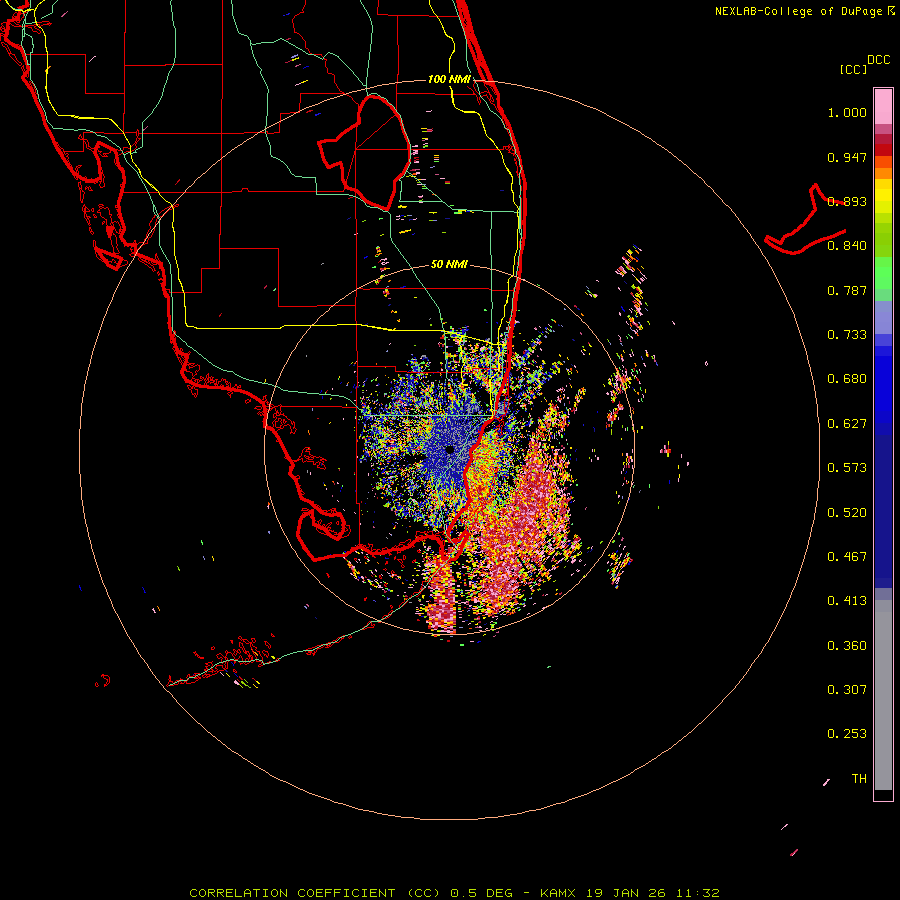Click the [CC] units label
This screenshot has height=900, width=900.
point(853,69)
